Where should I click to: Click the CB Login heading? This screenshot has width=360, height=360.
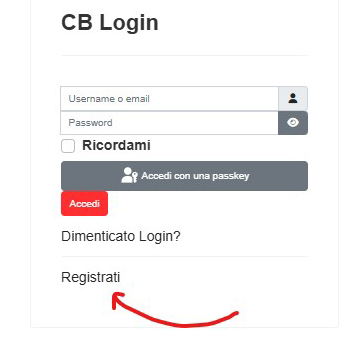click(x=110, y=23)
